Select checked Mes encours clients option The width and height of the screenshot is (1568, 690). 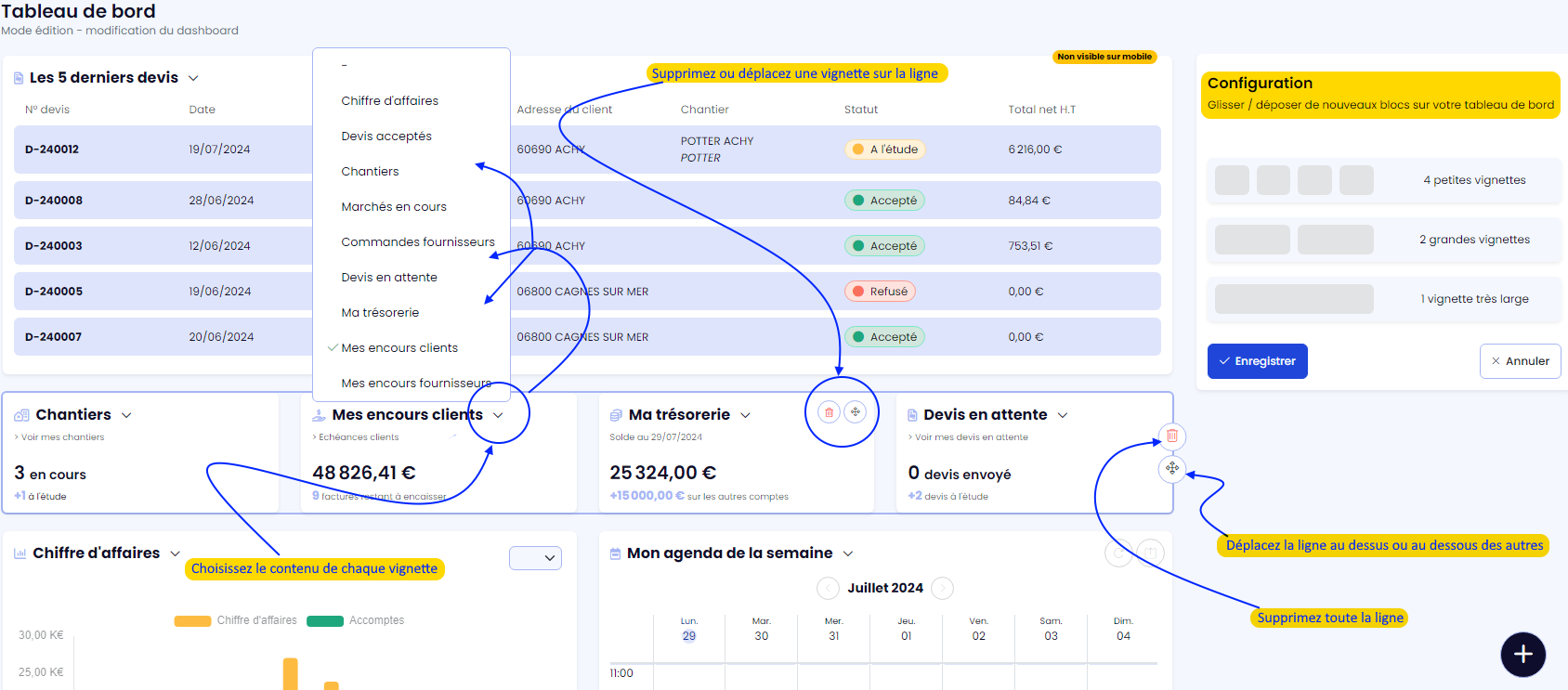coord(399,348)
